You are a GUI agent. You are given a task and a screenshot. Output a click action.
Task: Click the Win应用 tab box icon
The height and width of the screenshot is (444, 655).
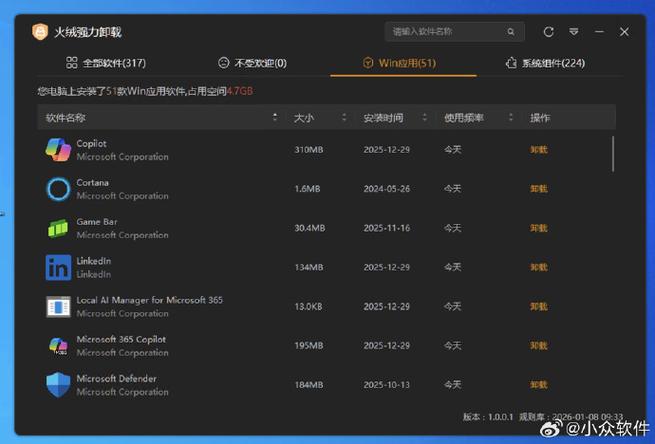tap(368, 63)
